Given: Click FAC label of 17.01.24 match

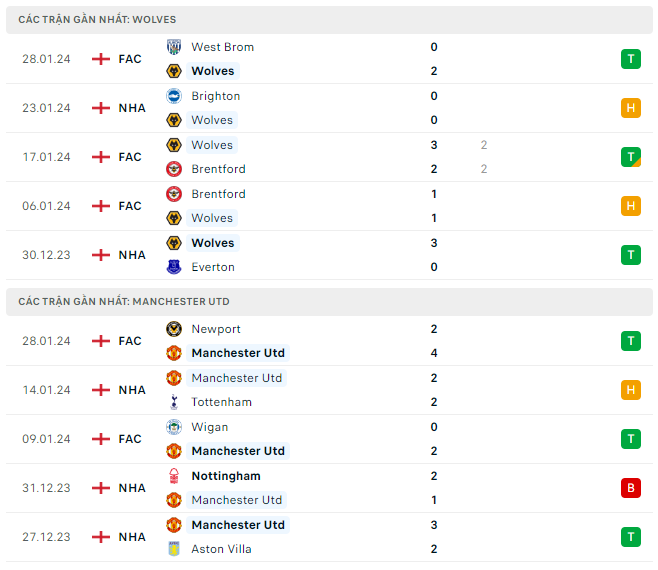Looking at the screenshot, I should point(130,157).
